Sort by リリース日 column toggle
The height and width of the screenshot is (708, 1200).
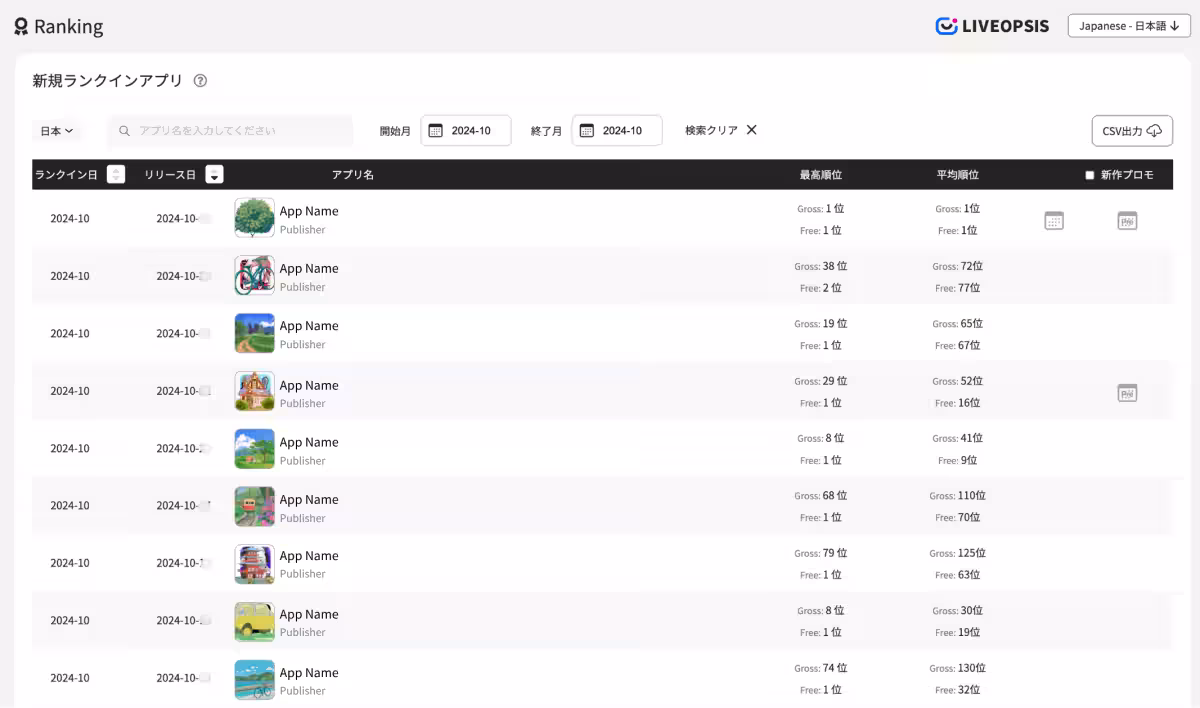(x=214, y=174)
